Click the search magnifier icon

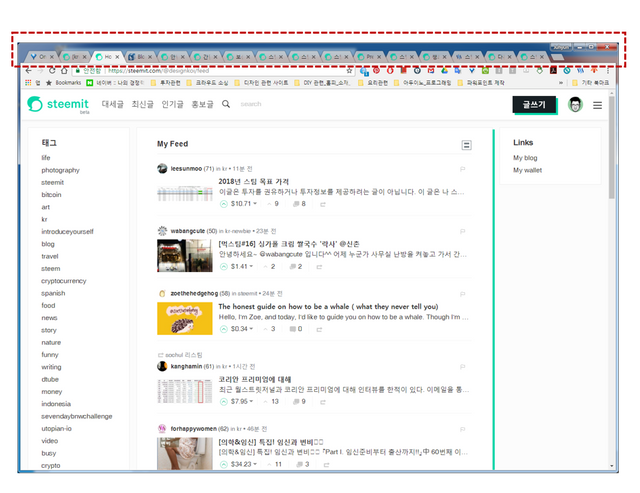click(x=226, y=104)
